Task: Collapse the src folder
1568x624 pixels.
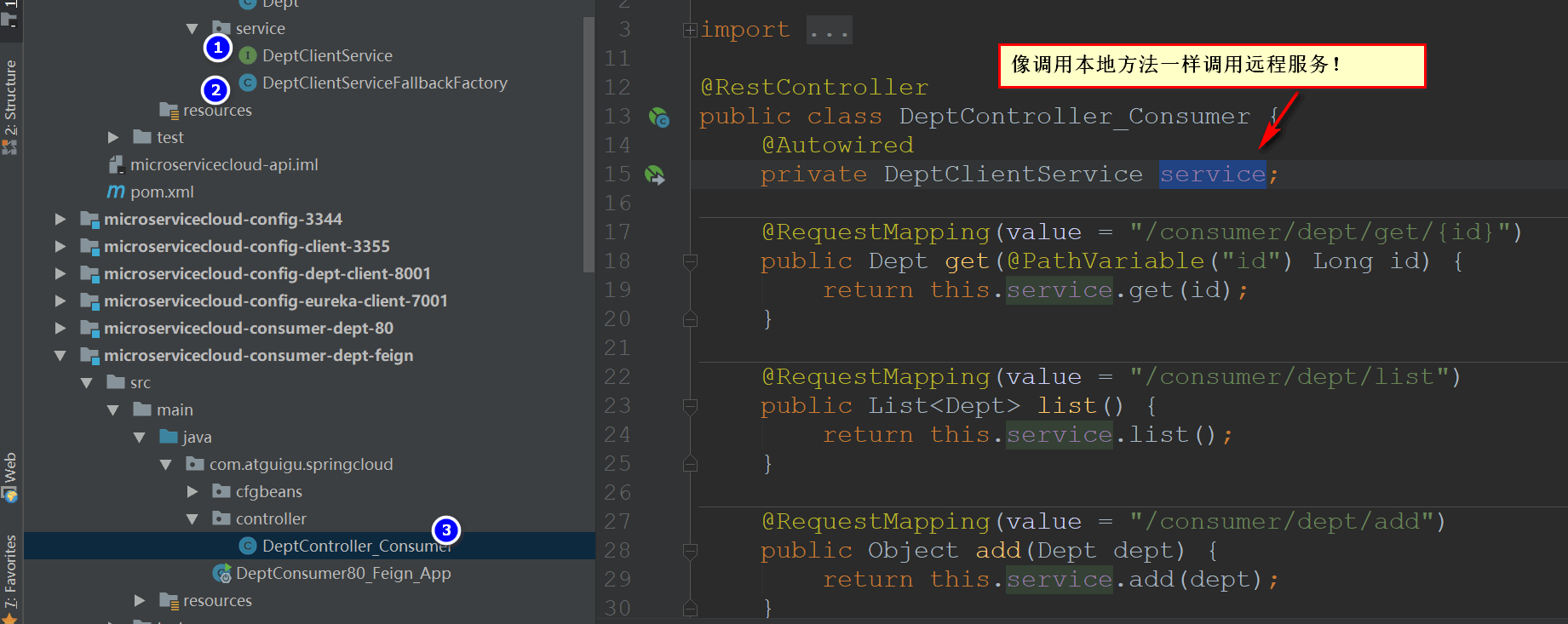Action: pyautogui.click(x=86, y=382)
